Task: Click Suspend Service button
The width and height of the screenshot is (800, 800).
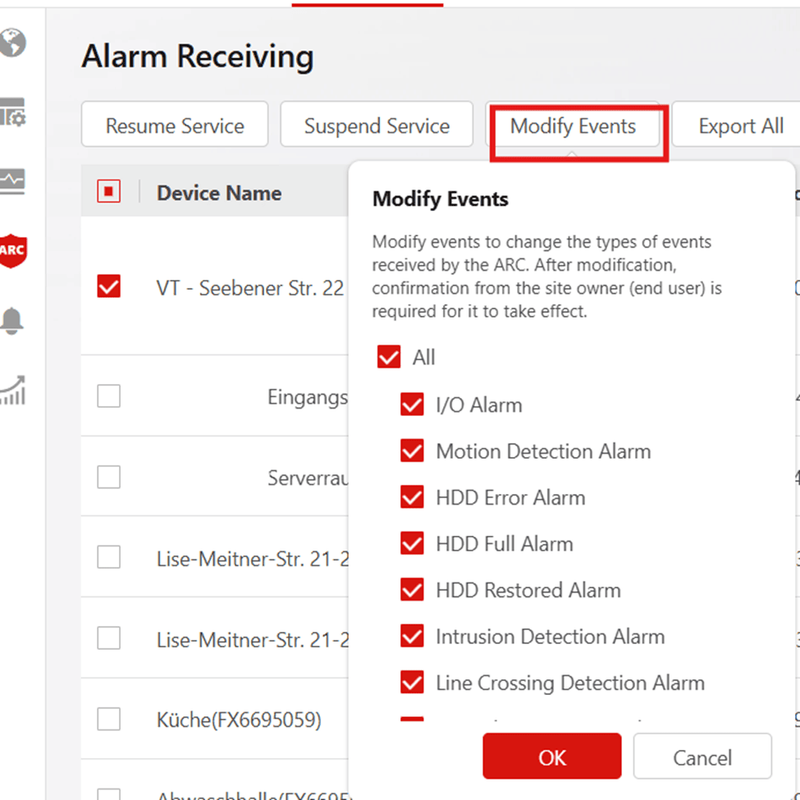Action: coord(377,126)
